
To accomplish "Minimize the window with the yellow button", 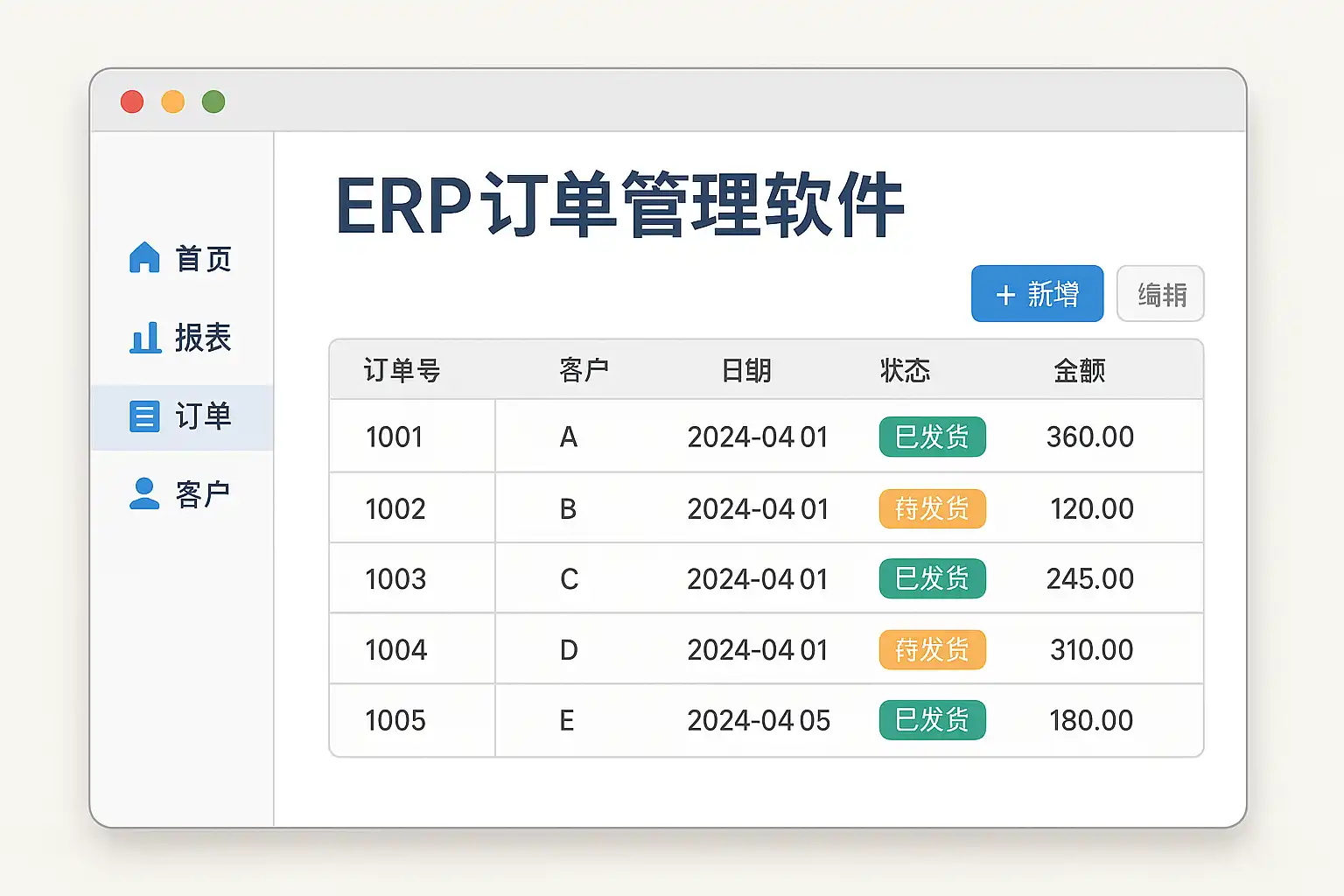I will pos(173,101).
